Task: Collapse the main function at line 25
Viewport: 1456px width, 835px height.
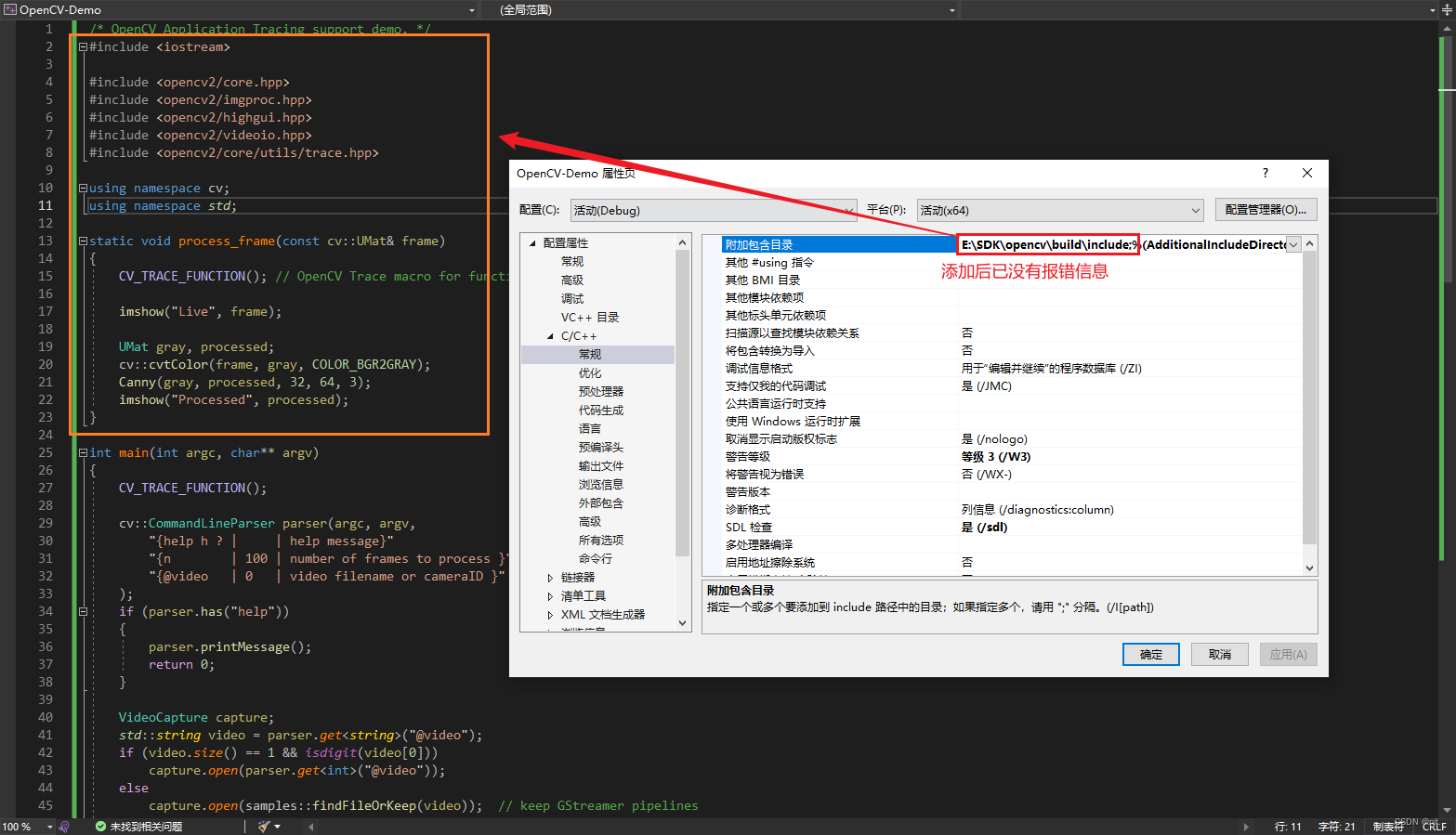Action: pyautogui.click(x=83, y=452)
